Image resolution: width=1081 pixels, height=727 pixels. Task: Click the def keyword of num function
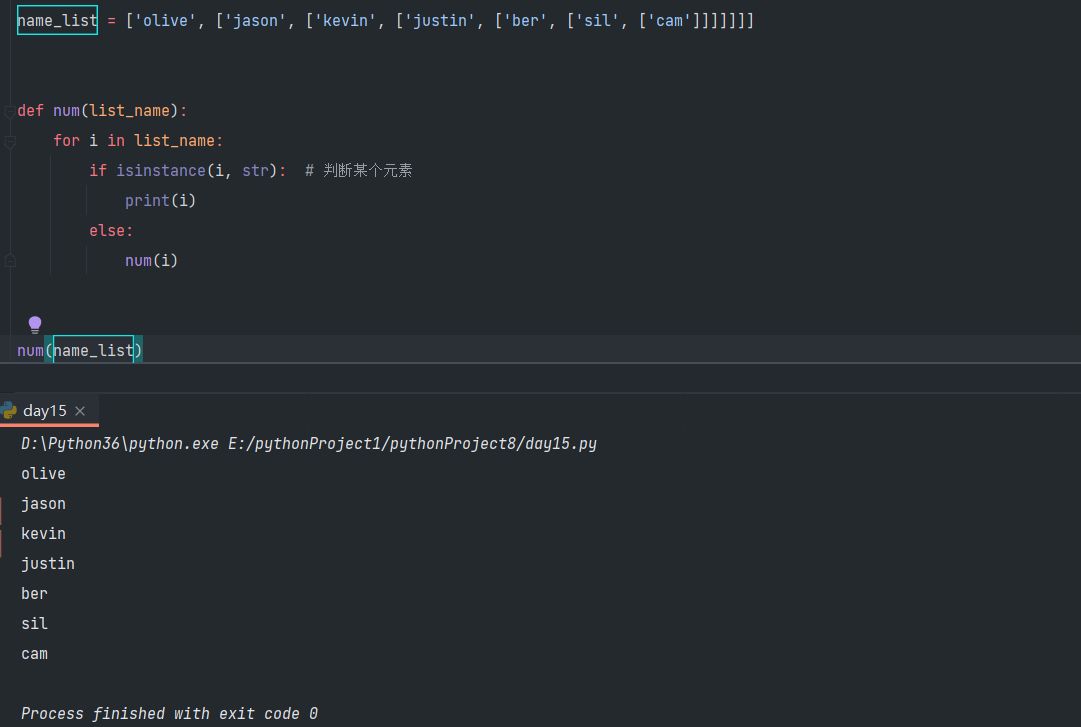point(30,111)
